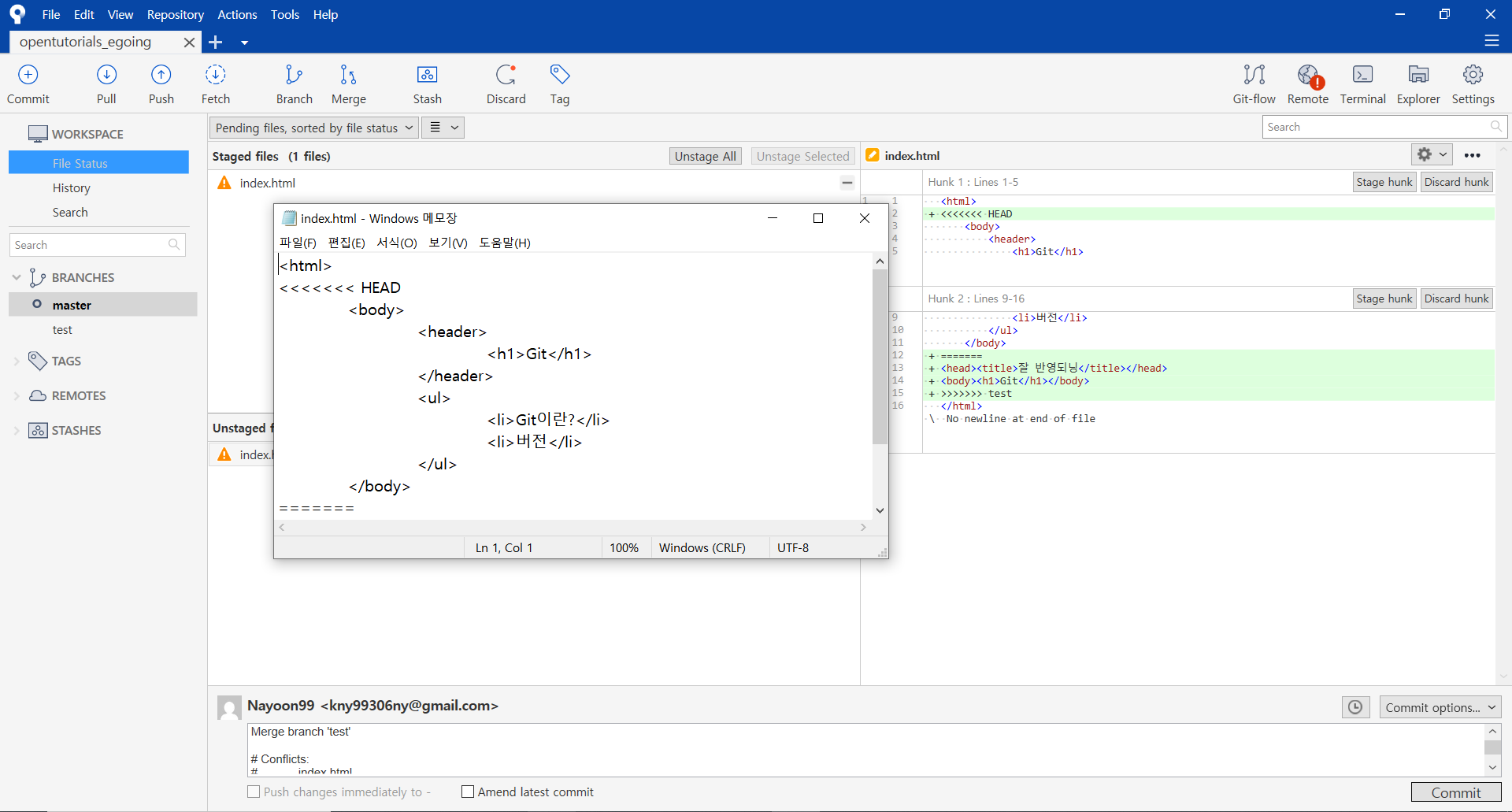Open the Branch tool

[294, 84]
